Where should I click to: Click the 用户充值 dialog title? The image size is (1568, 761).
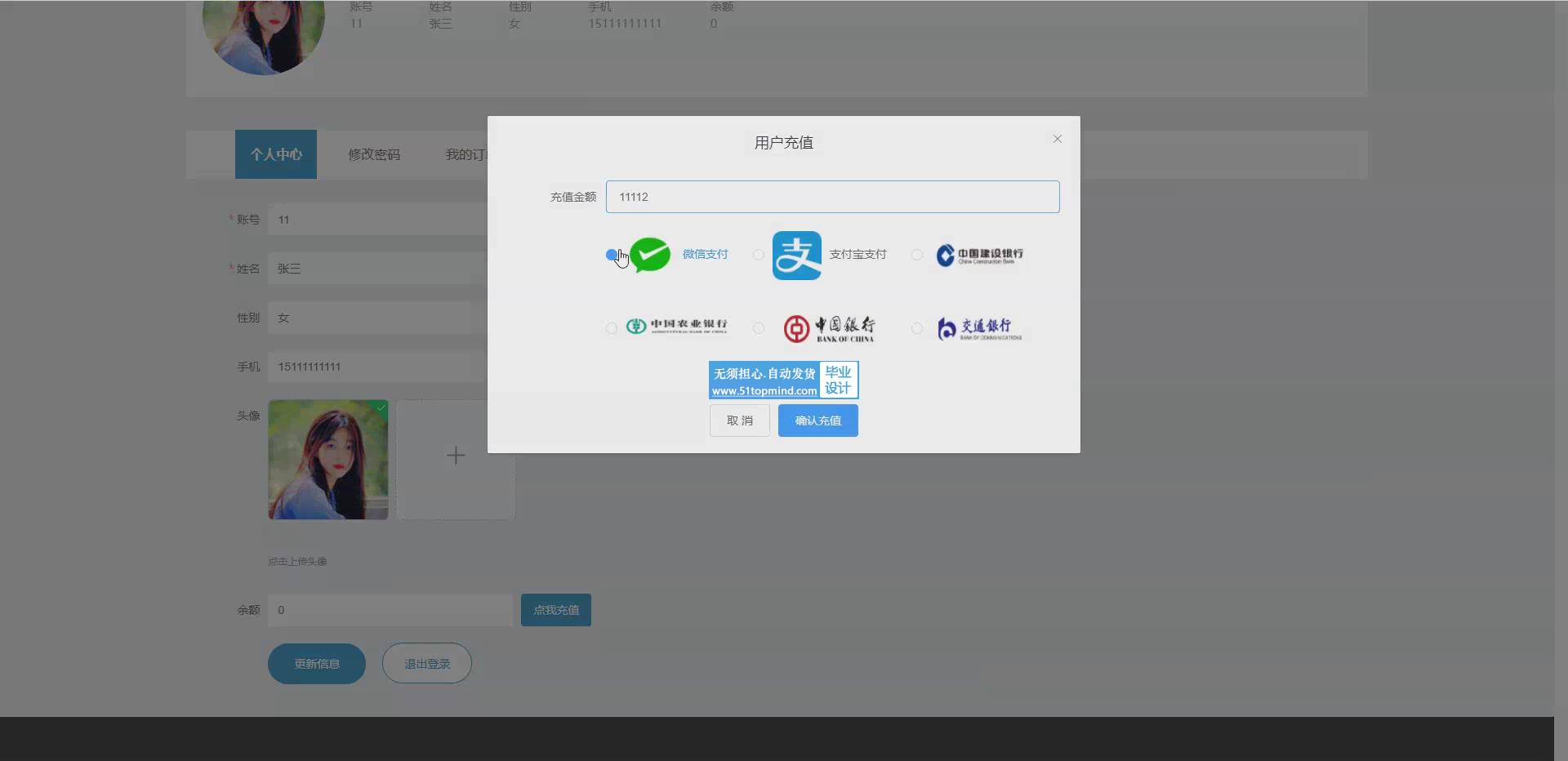click(784, 143)
